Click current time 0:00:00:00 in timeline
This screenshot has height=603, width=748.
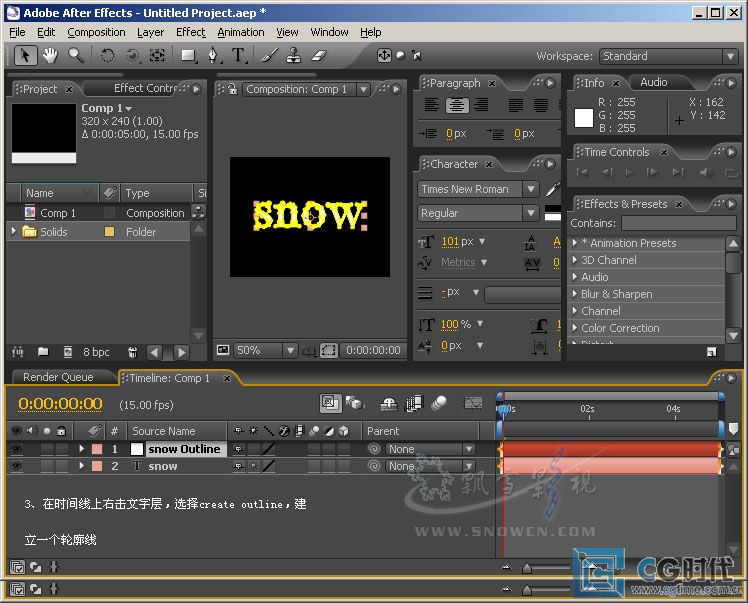60,405
